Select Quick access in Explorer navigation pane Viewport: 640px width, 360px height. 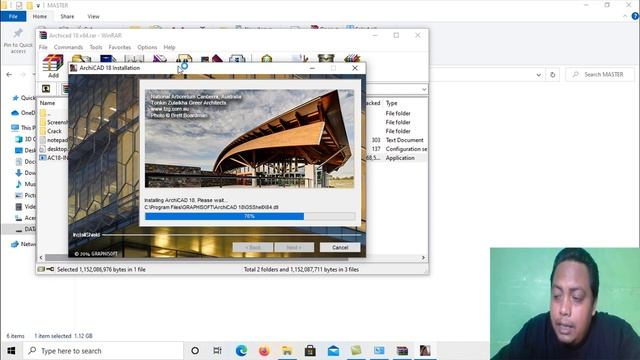click(24, 98)
